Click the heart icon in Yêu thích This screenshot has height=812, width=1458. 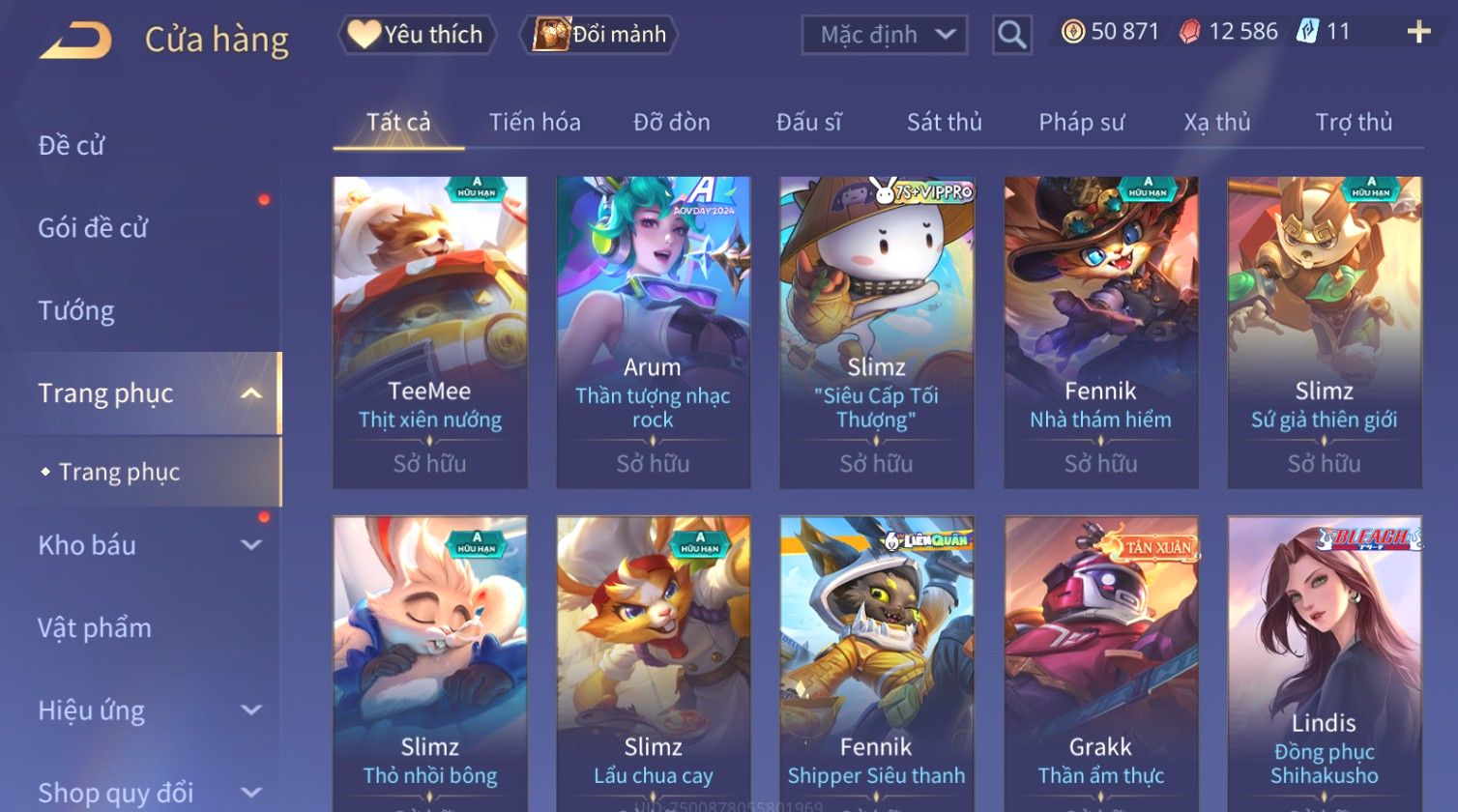(x=364, y=34)
